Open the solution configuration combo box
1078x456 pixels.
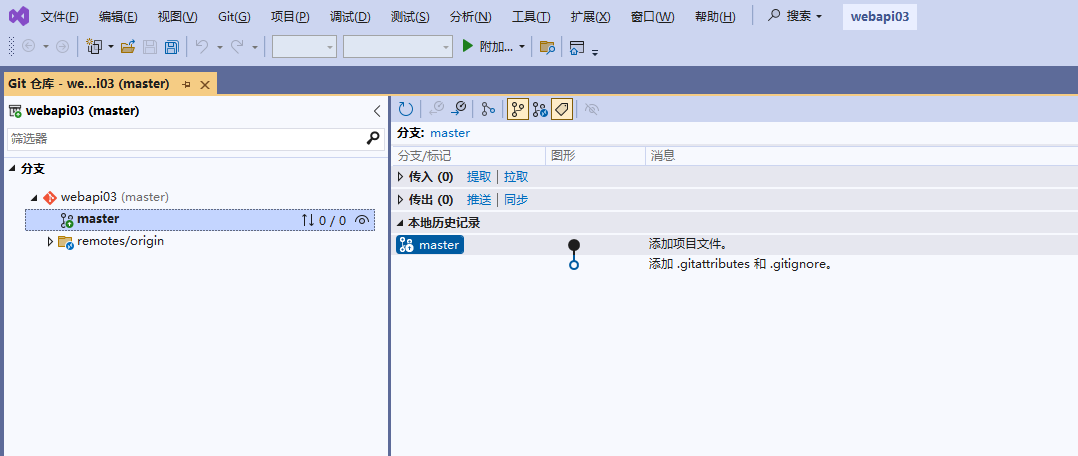[x=305, y=46]
